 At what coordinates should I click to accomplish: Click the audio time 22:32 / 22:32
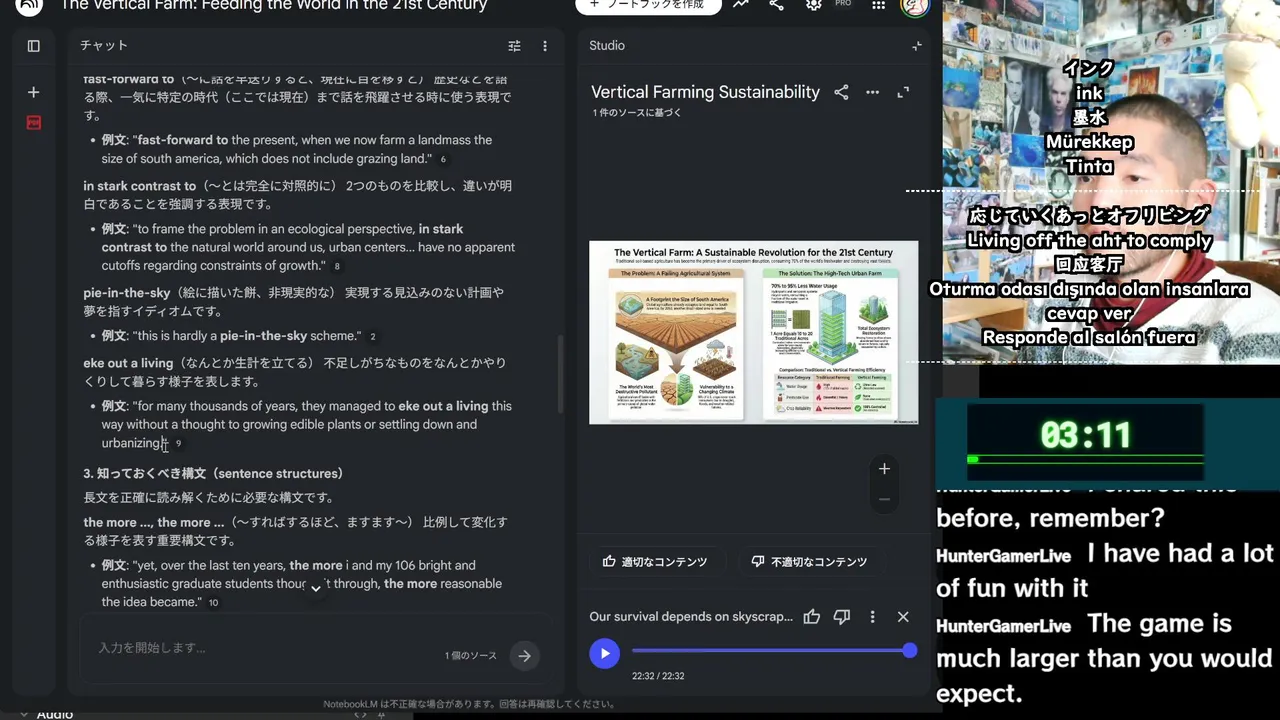click(658, 676)
